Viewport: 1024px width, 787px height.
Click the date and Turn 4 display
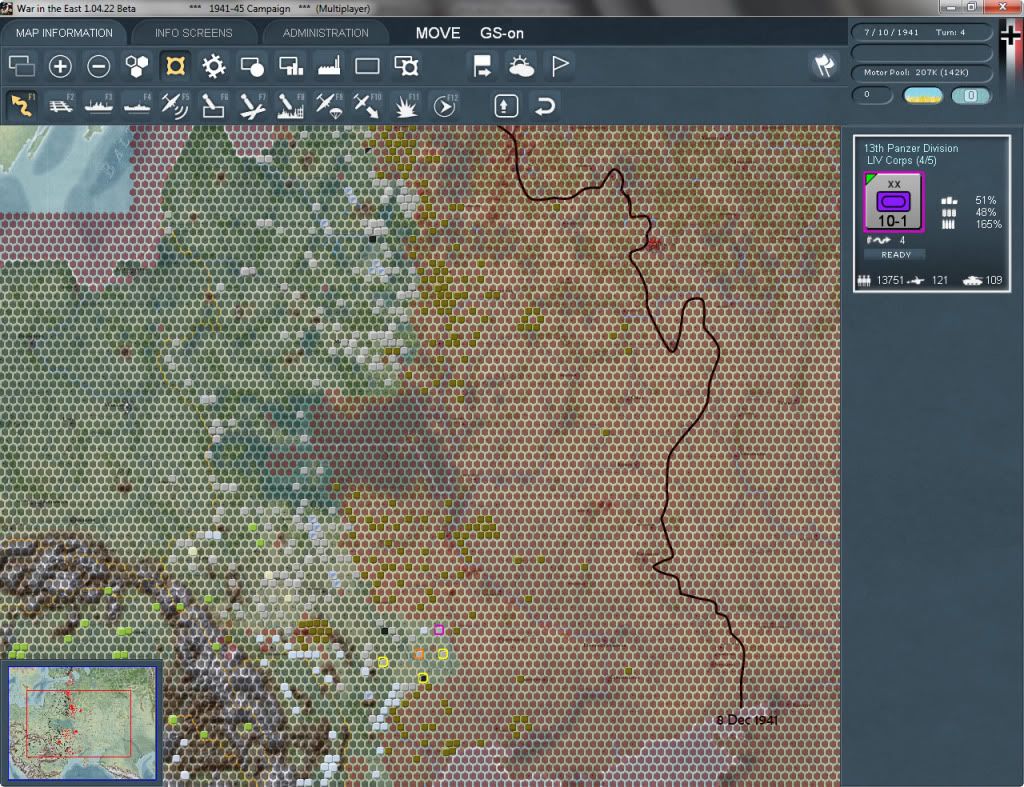point(921,32)
